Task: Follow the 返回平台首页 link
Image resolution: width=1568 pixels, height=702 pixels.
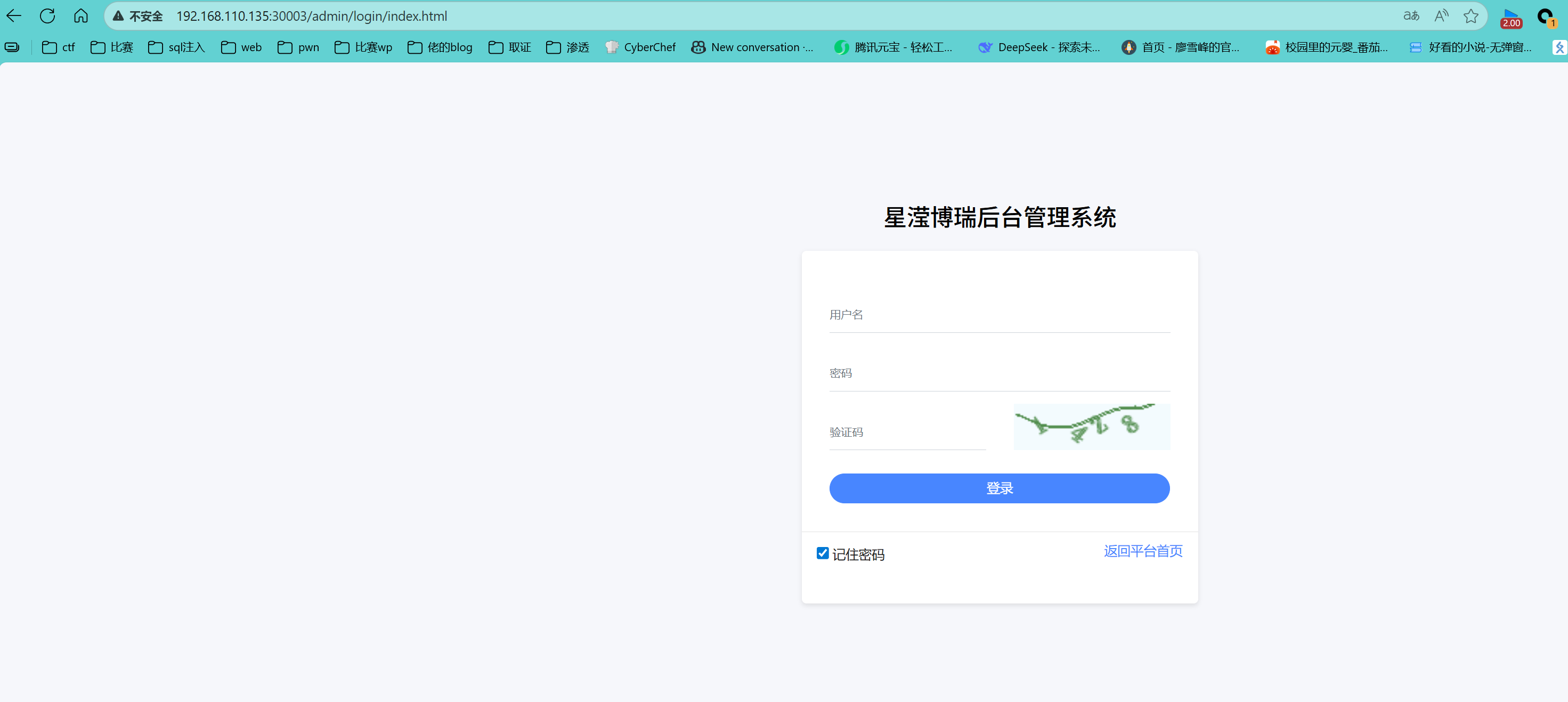Action: click(x=1142, y=551)
